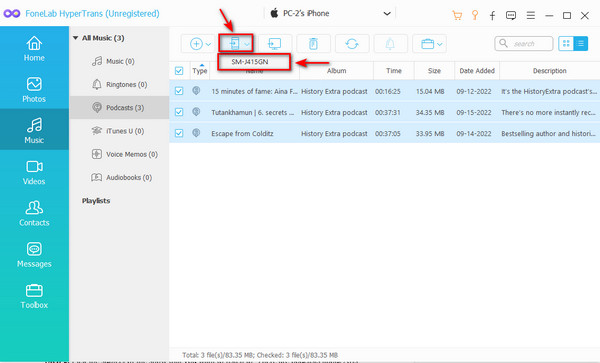
Task: Expand the Add button dropdown arrow
Action: coord(208,44)
